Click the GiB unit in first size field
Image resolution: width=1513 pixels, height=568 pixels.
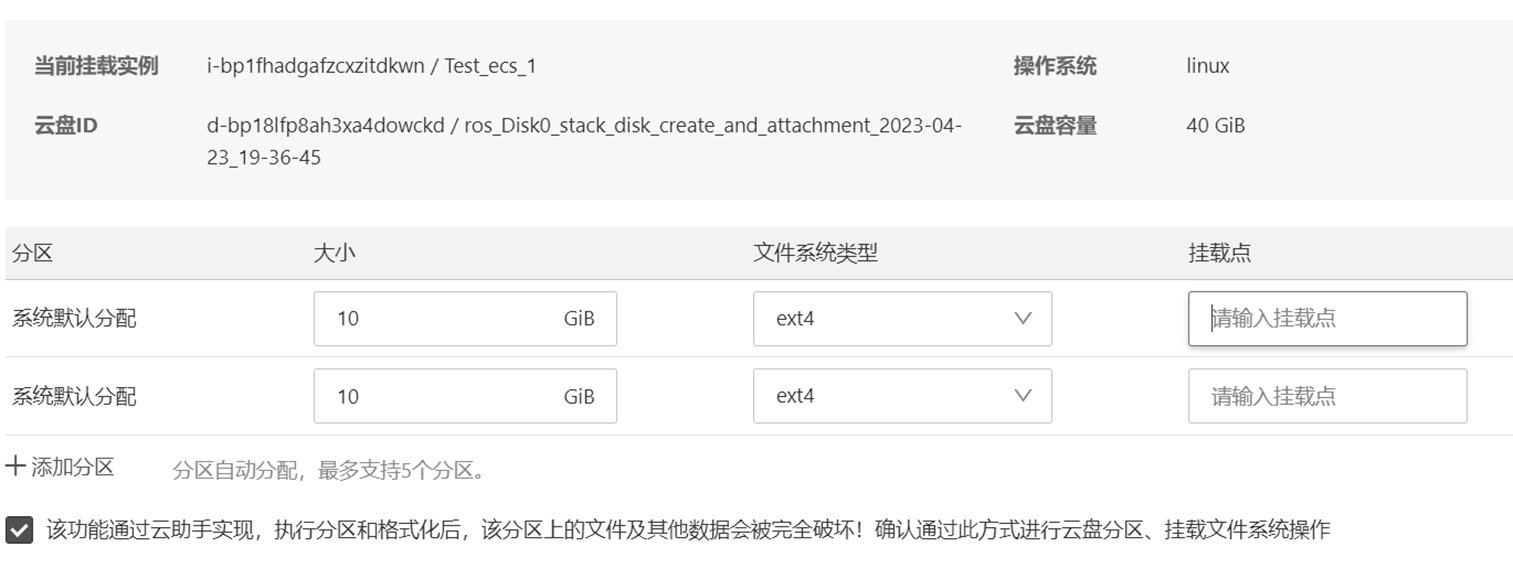579,319
